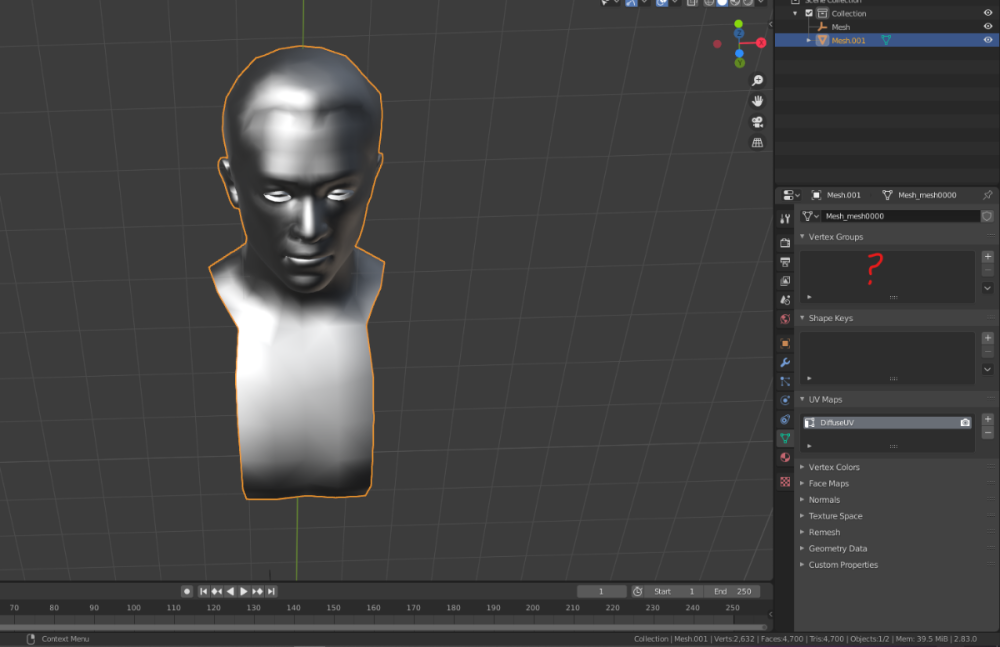The width and height of the screenshot is (1000, 647).
Task: Toggle visibility of the Mesh object
Action: (x=989, y=26)
